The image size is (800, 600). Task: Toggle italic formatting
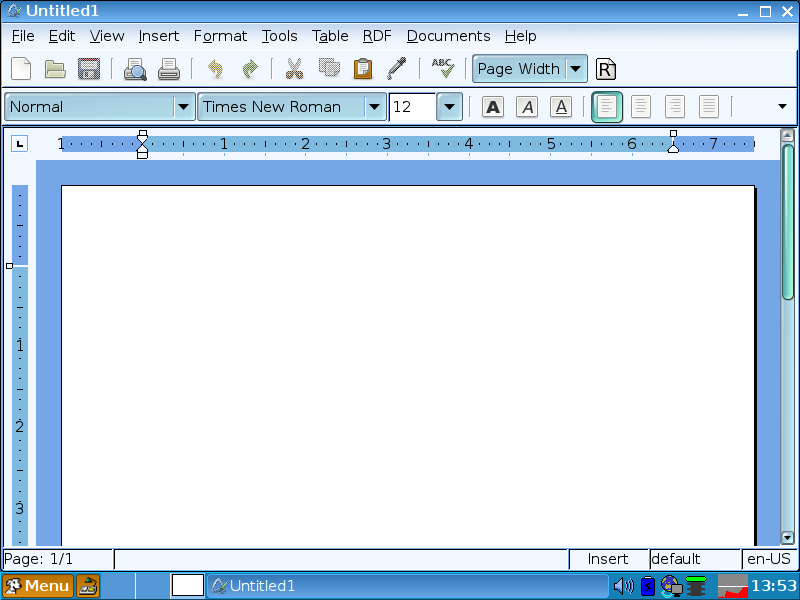click(x=527, y=107)
